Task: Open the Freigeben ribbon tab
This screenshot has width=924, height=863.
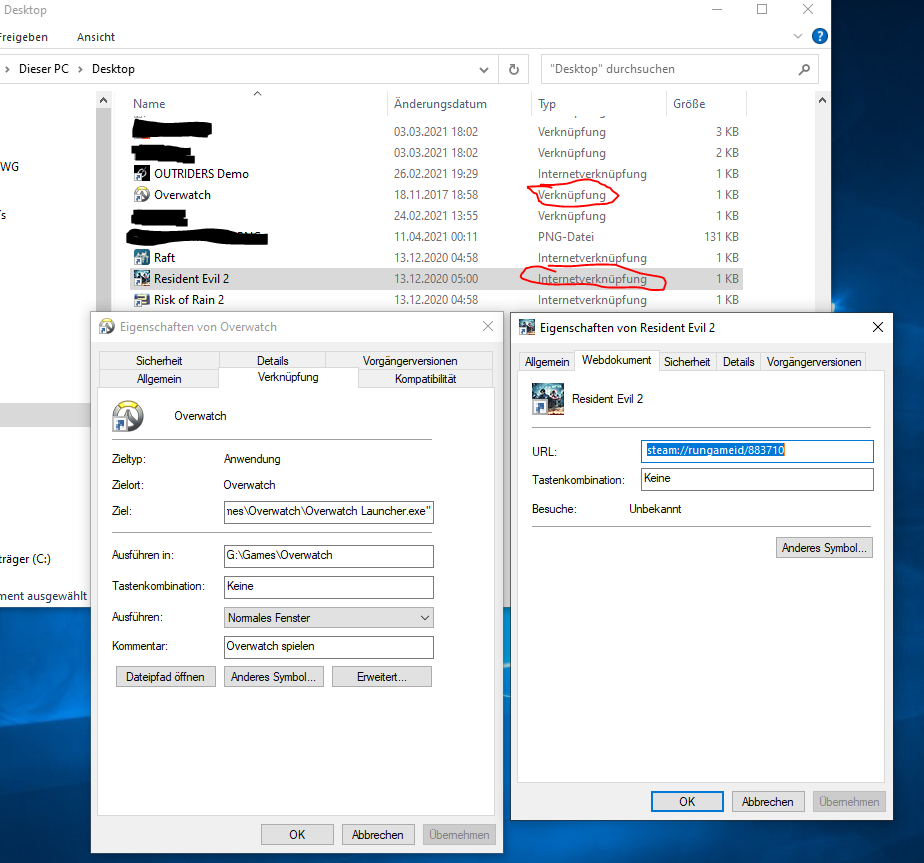Action: (x=24, y=37)
